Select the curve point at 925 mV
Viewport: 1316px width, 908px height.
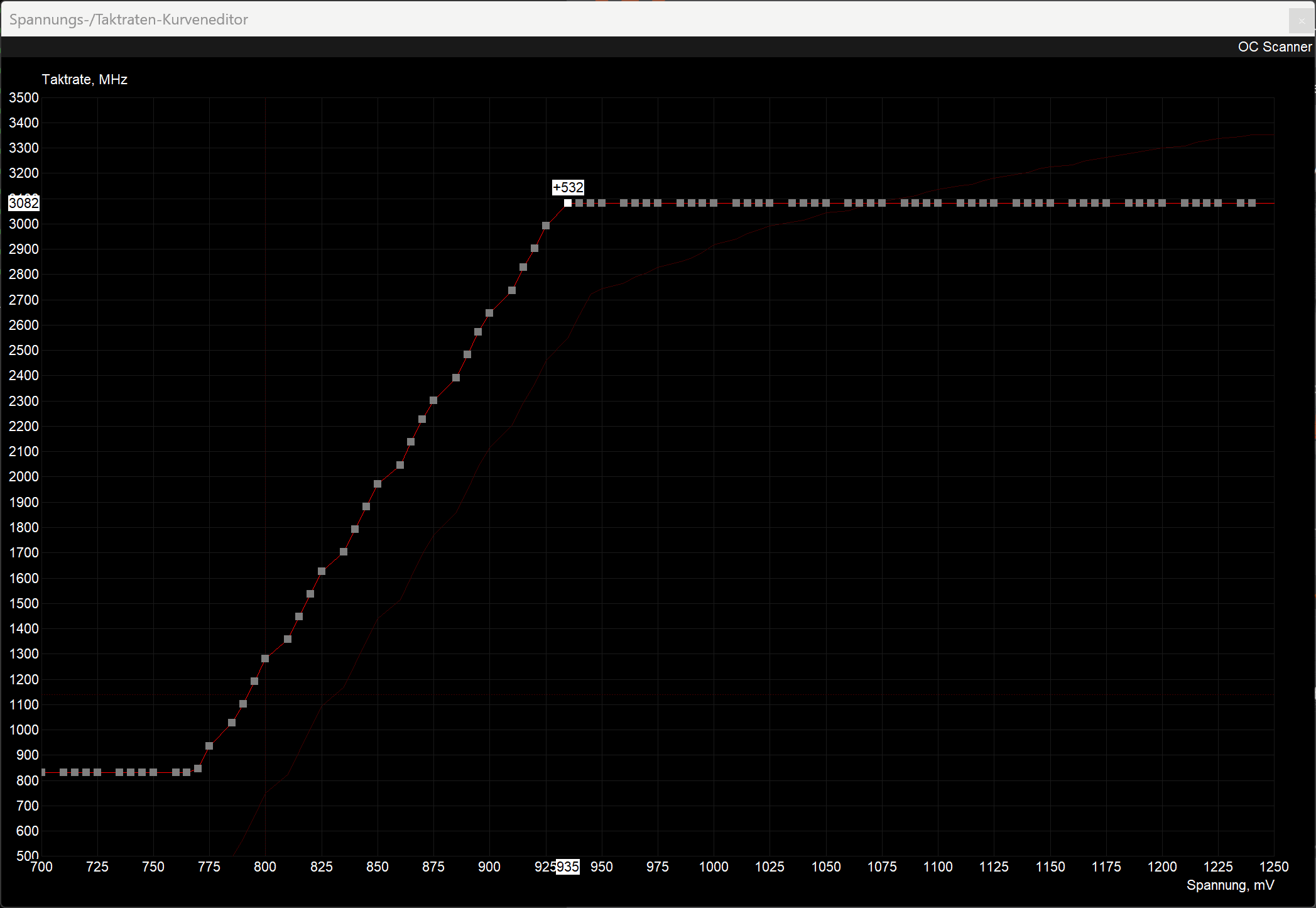point(546,226)
